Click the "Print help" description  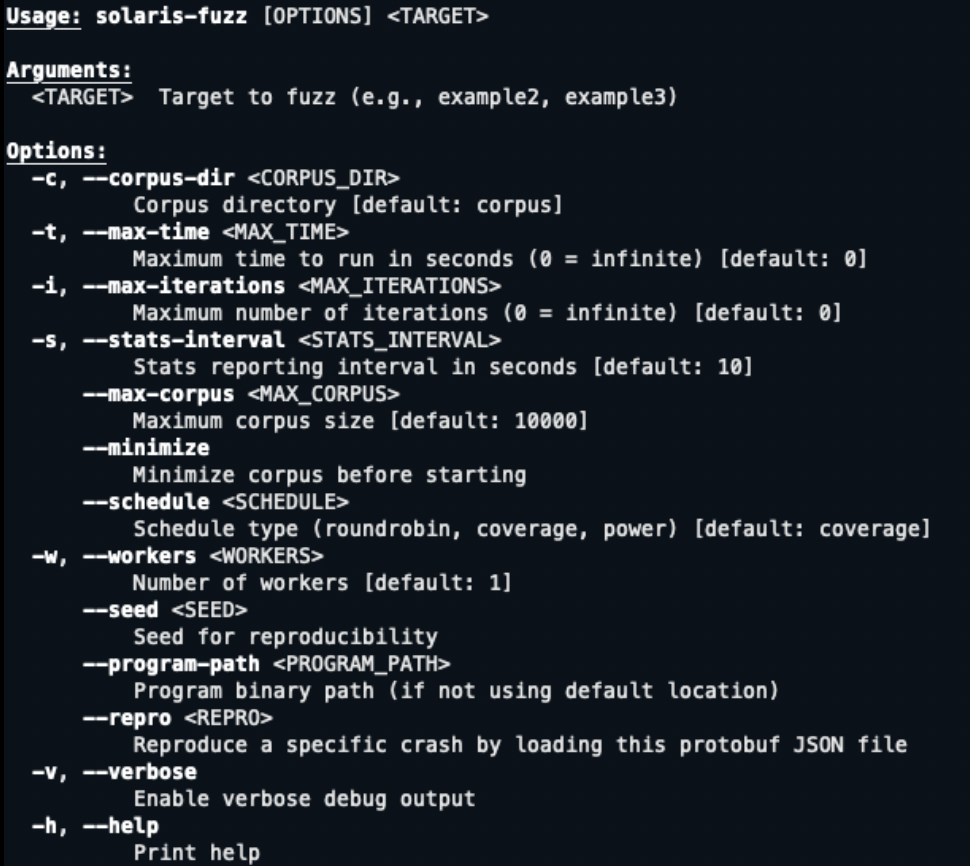pos(196,853)
